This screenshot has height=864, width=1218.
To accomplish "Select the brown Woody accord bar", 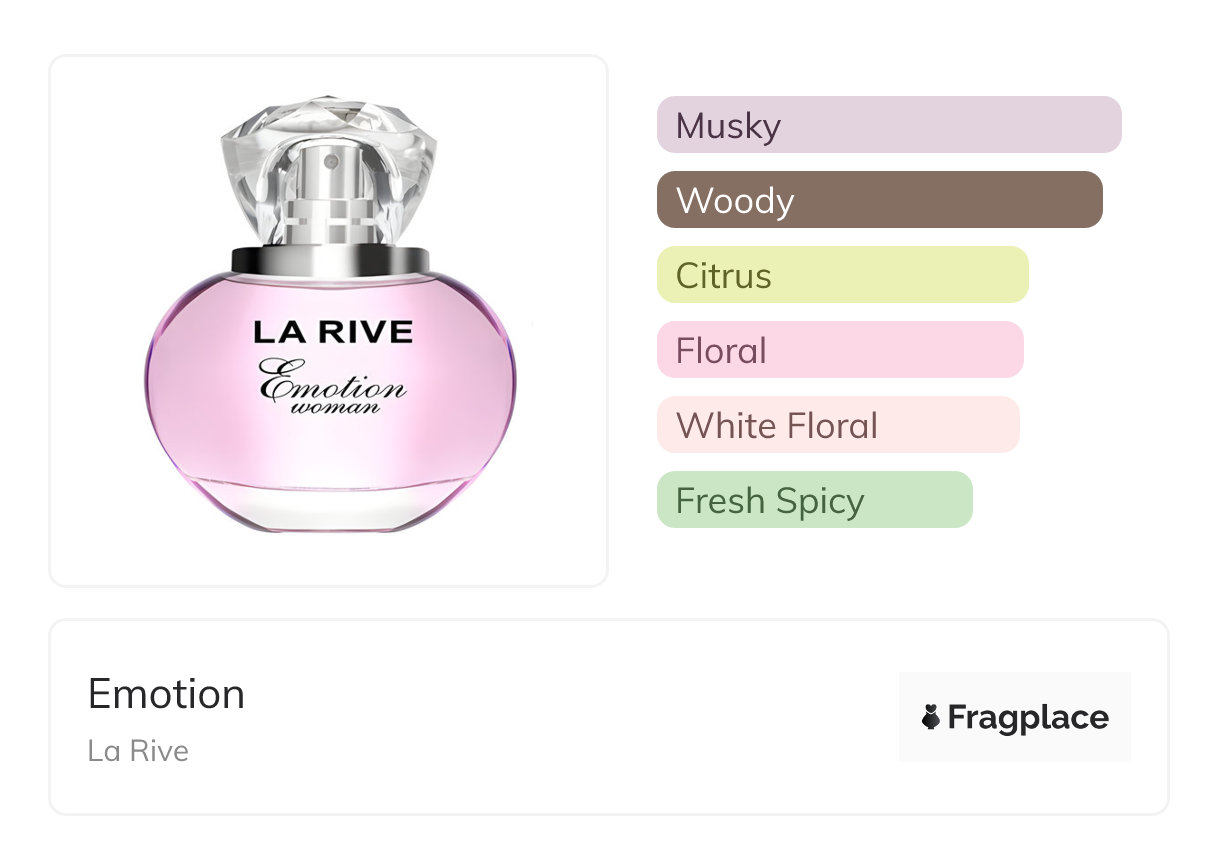I will point(878,200).
